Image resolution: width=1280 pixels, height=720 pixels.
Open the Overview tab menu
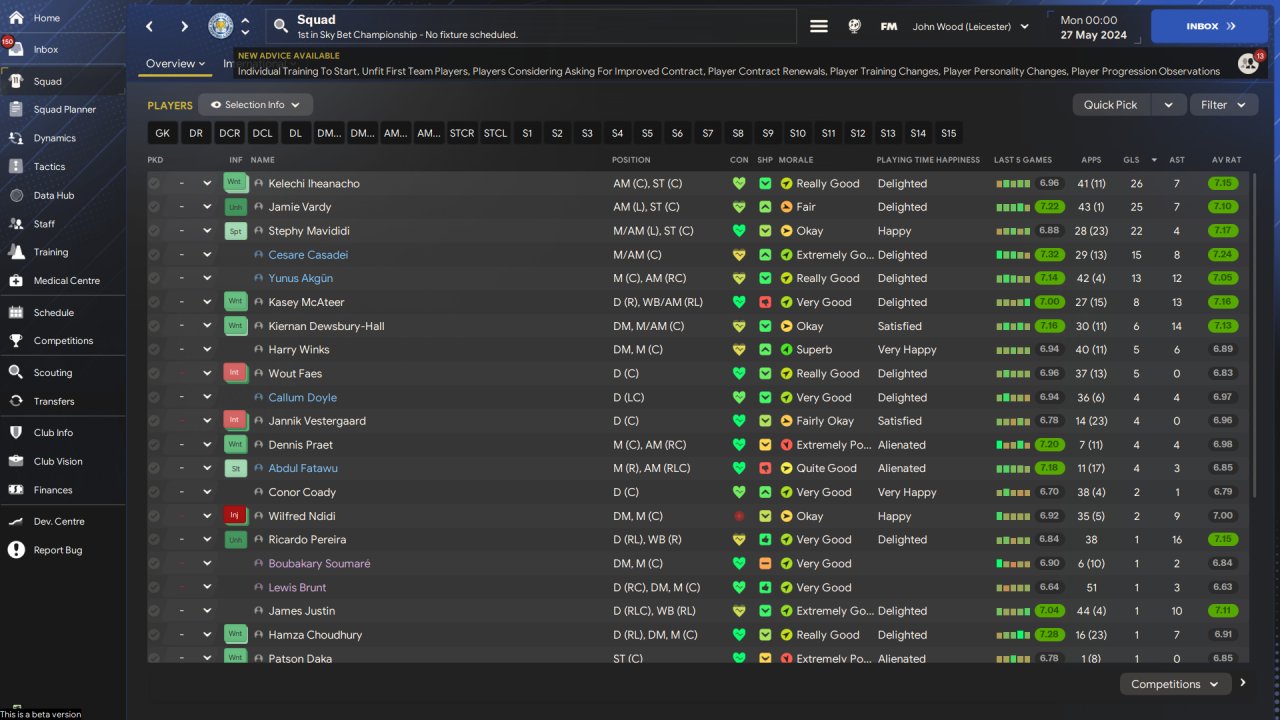pyautogui.click(x=175, y=64)
